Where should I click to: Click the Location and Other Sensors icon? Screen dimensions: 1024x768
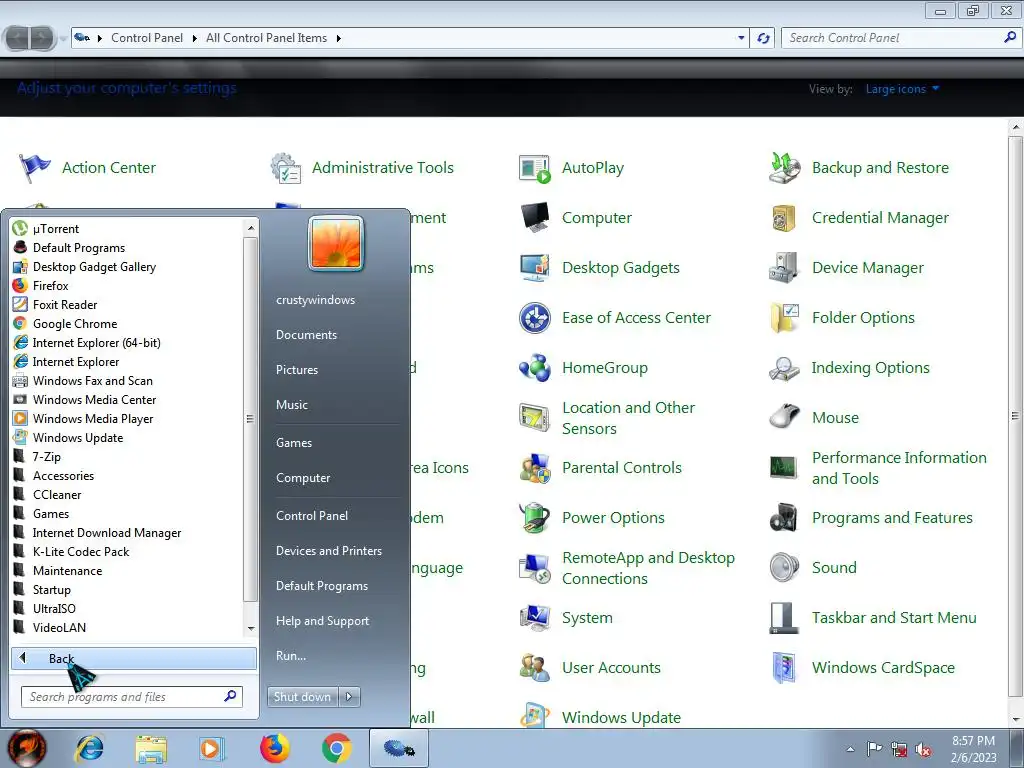click(x=535, y=418)
